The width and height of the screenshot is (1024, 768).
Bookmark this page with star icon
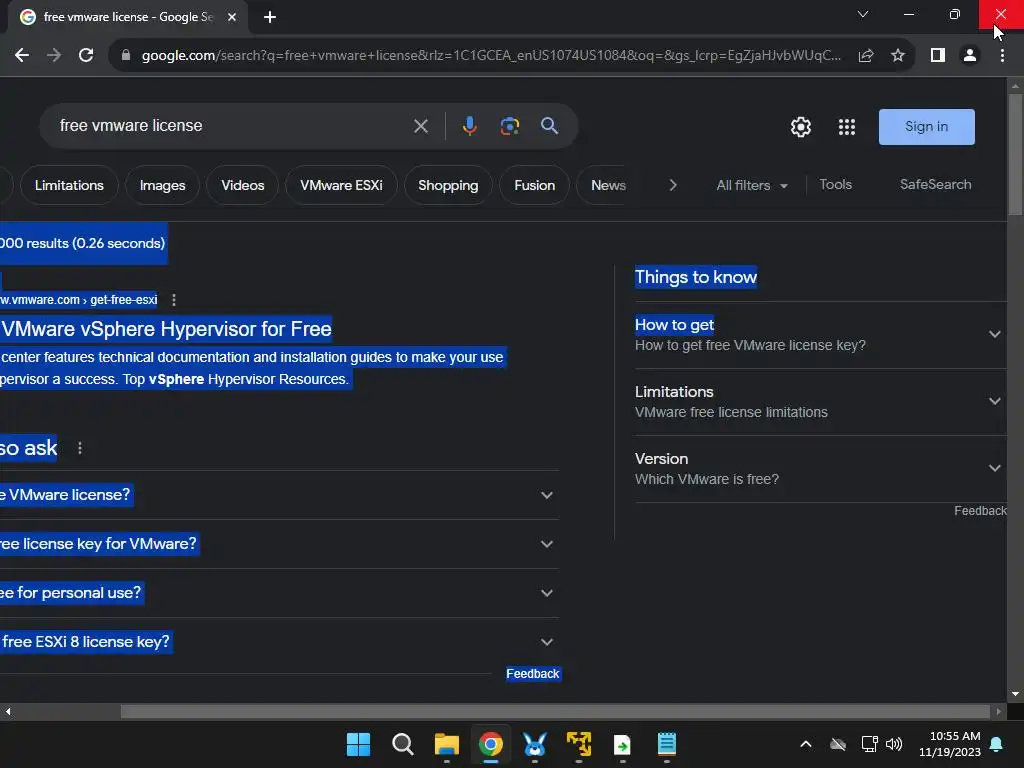pos(898,56)
